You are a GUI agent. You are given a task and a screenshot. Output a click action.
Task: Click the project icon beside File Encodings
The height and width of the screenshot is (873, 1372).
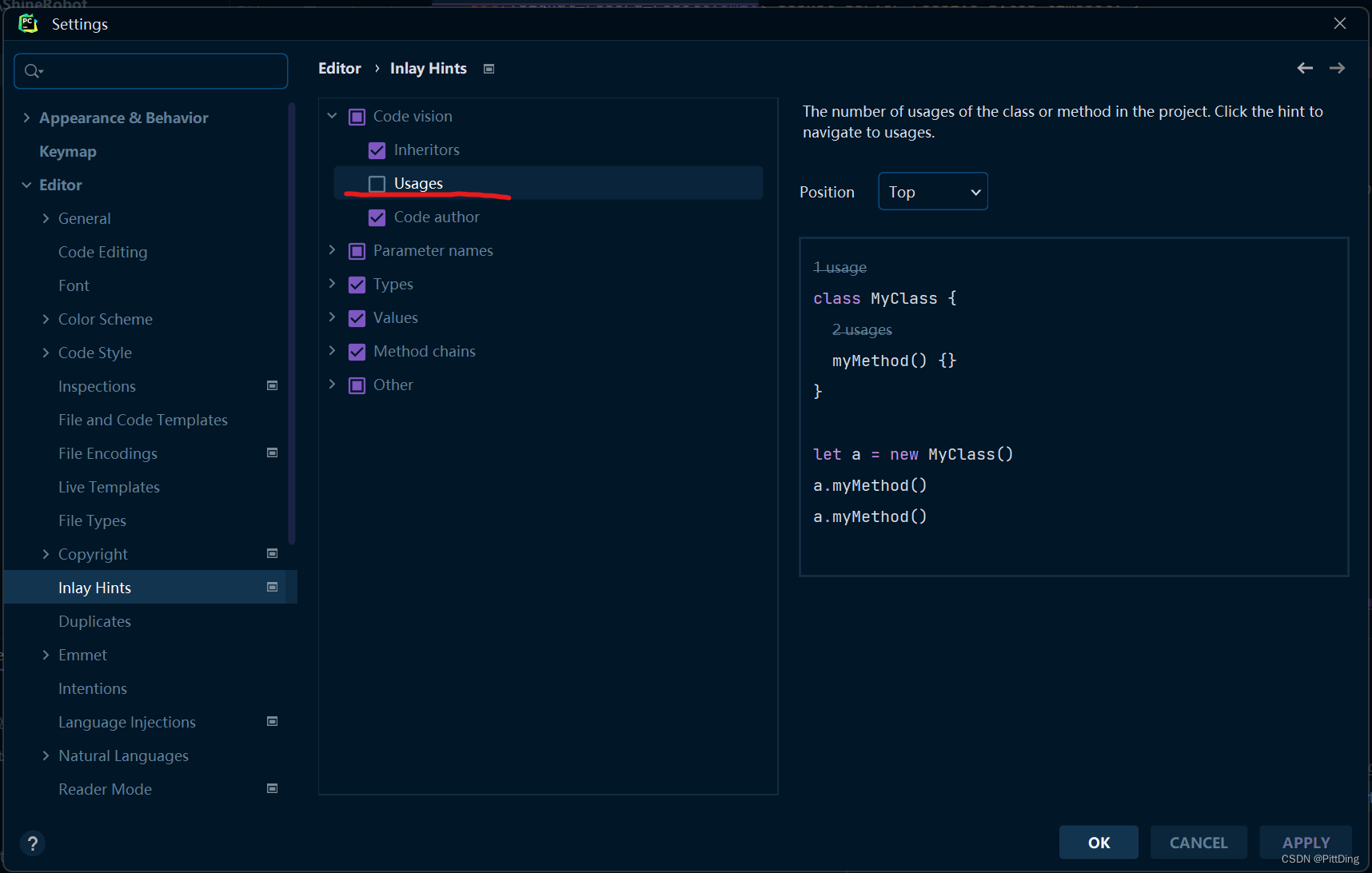[x=272, y=452]
